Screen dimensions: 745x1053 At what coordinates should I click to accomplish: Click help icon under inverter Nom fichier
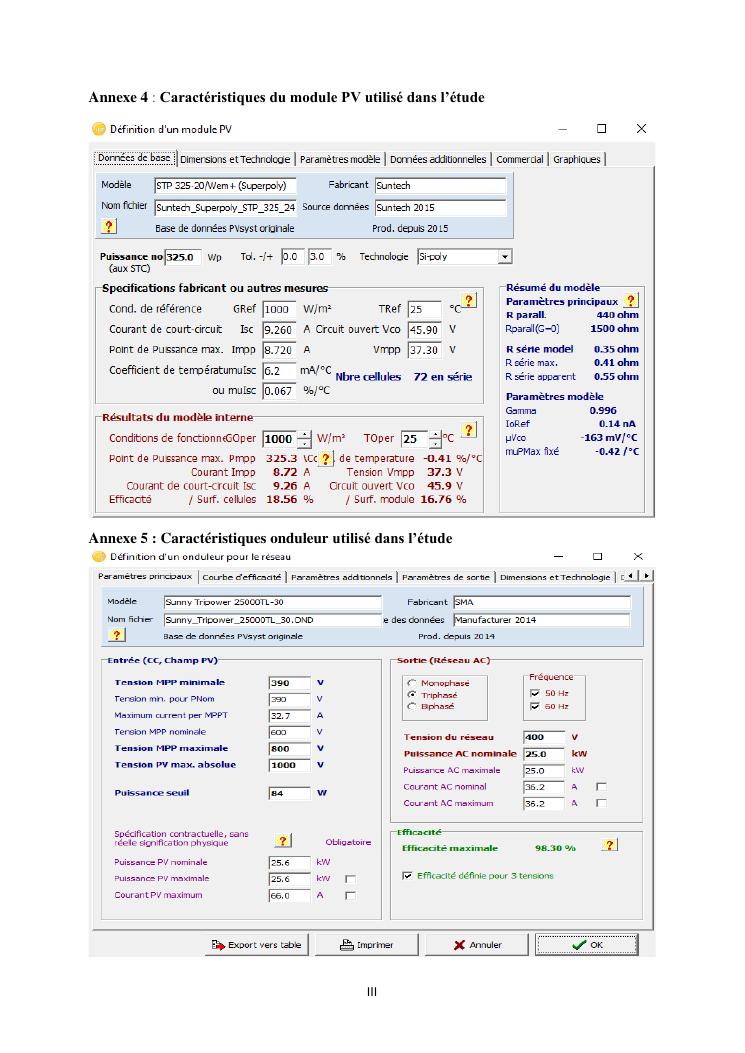click(x=116, y=635)
